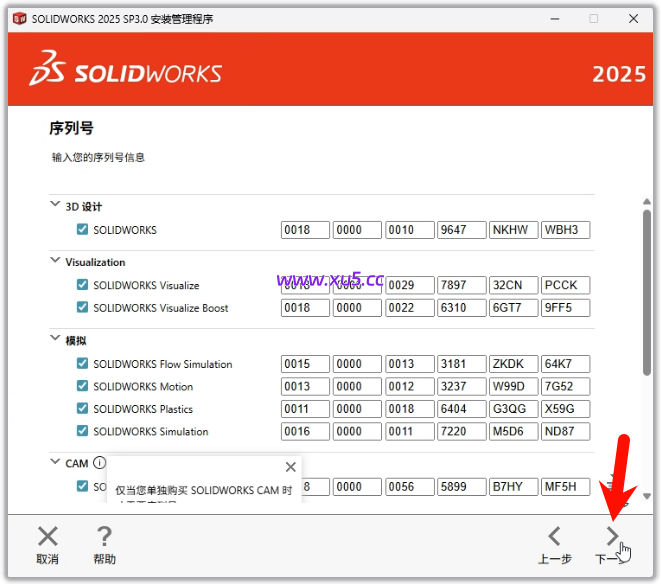
Task: Collapse the 模拟 section
Action: click(x=55, y=339)
